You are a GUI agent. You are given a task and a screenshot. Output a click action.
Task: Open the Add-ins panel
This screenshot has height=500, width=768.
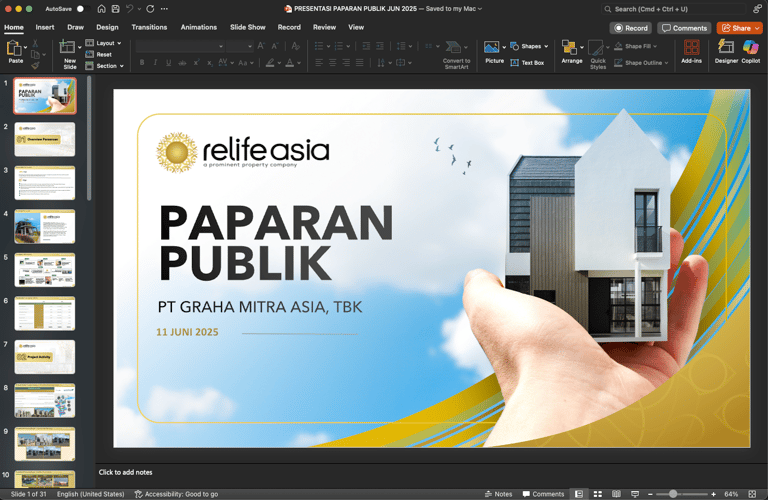pos(691,52)
